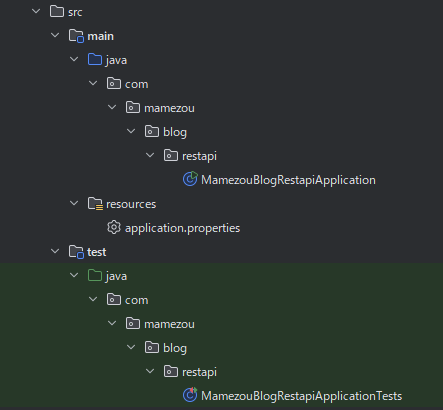Screen dimensions: 443x410
Task: Select the blog package under main
Action: tap(175, 132)
